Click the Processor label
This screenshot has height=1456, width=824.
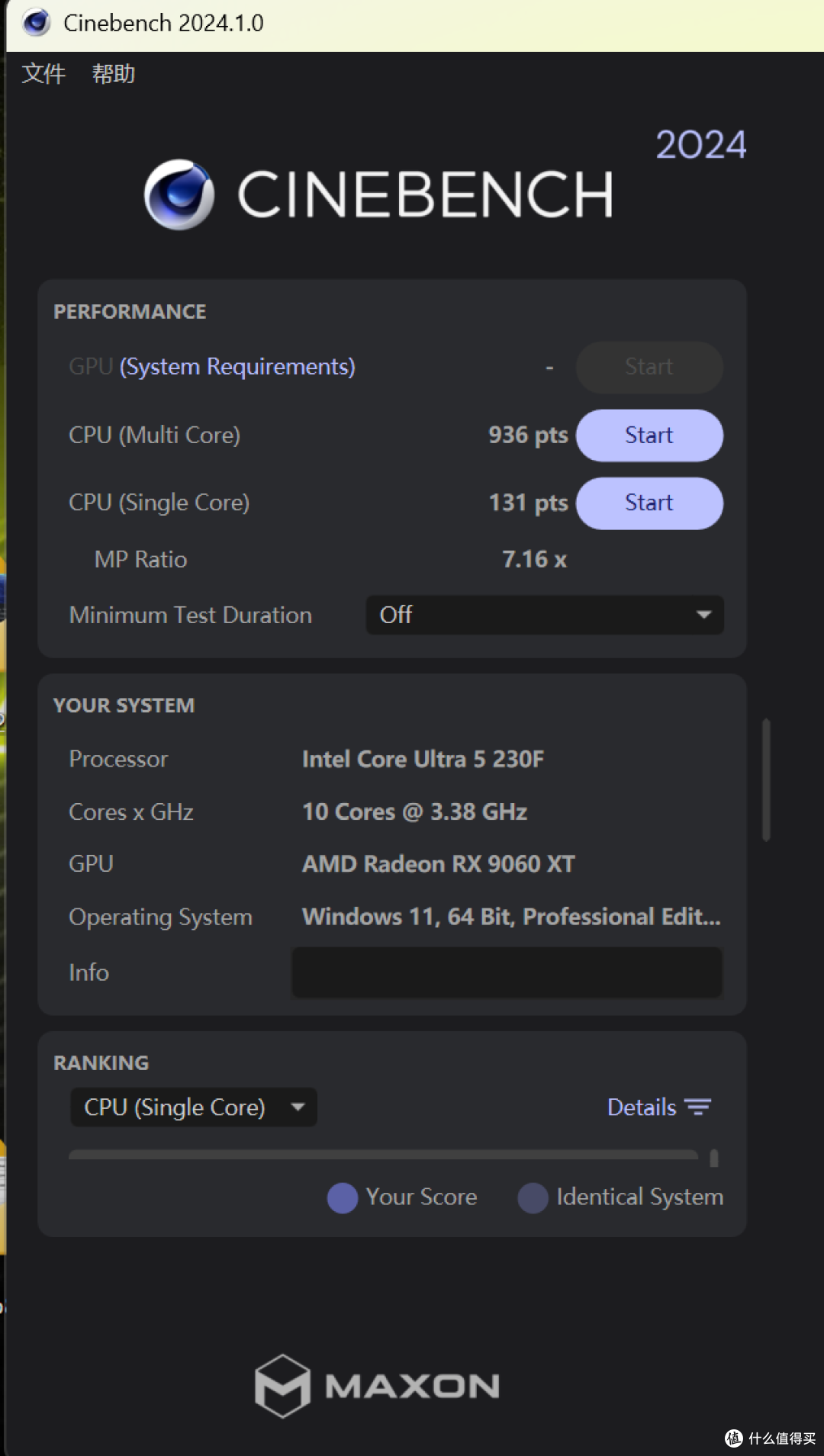[118, 759]
